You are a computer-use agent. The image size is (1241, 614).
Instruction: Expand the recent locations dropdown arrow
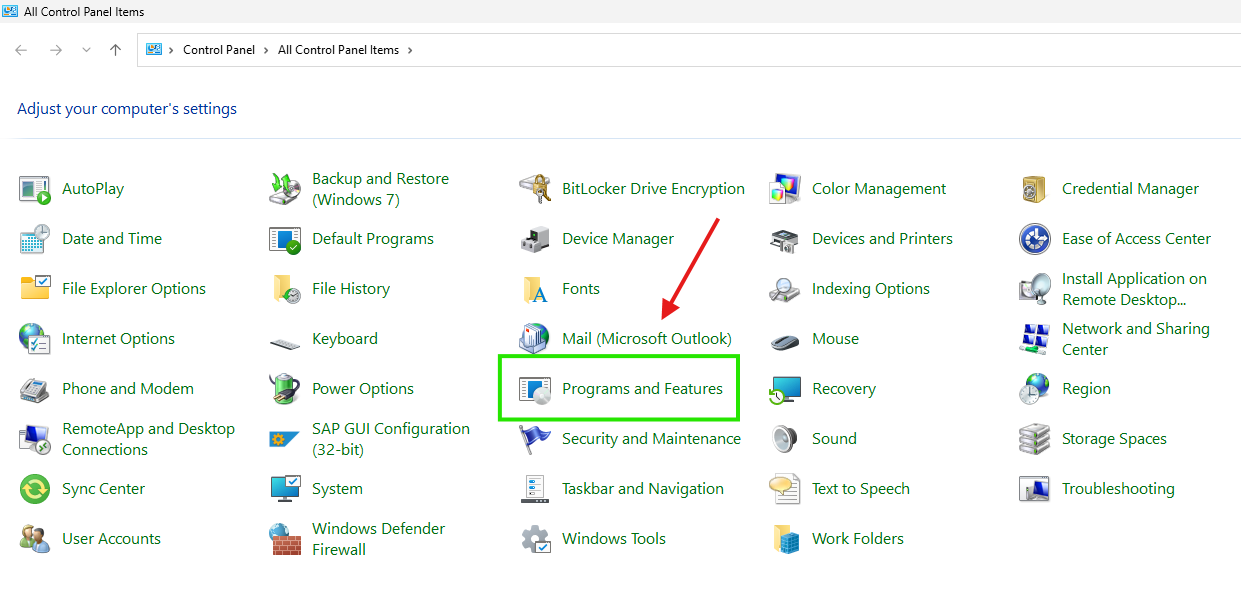click(x=86, y=50)
